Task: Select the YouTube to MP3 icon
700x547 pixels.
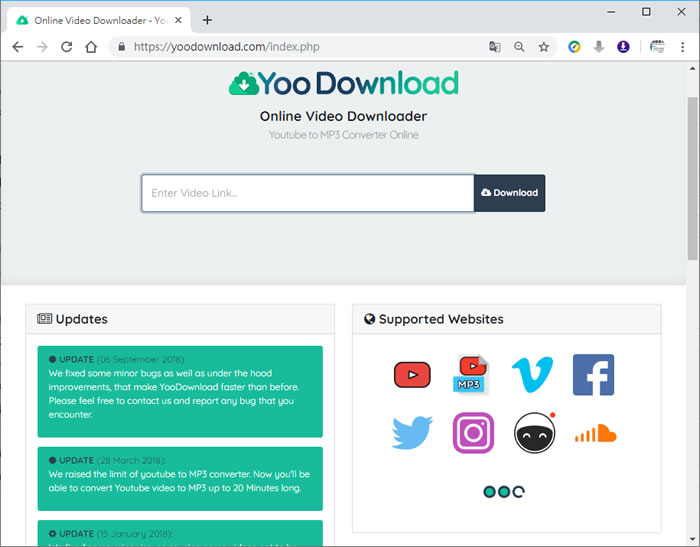Action: coord(471,375)
